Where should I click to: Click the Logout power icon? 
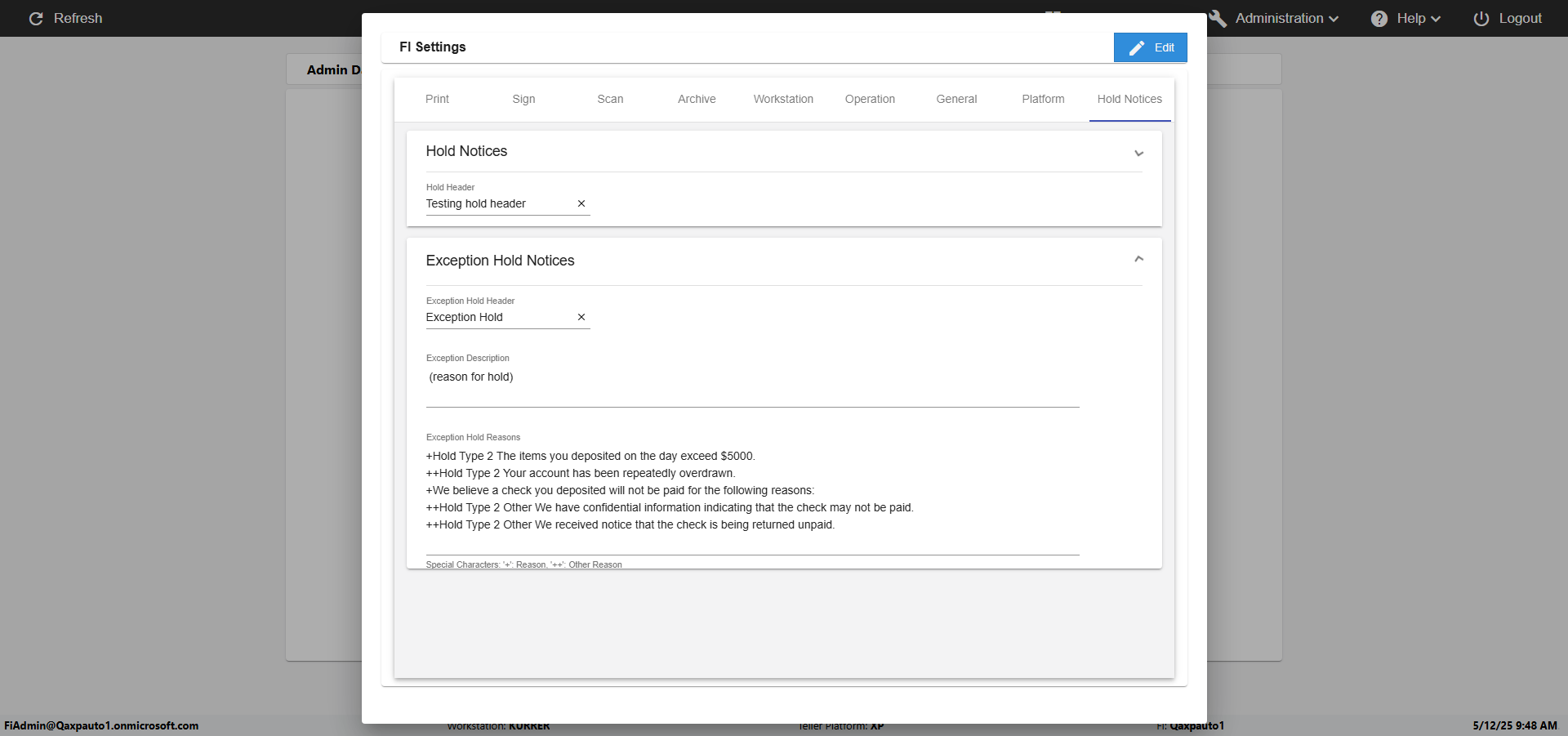coord(1481,19)
